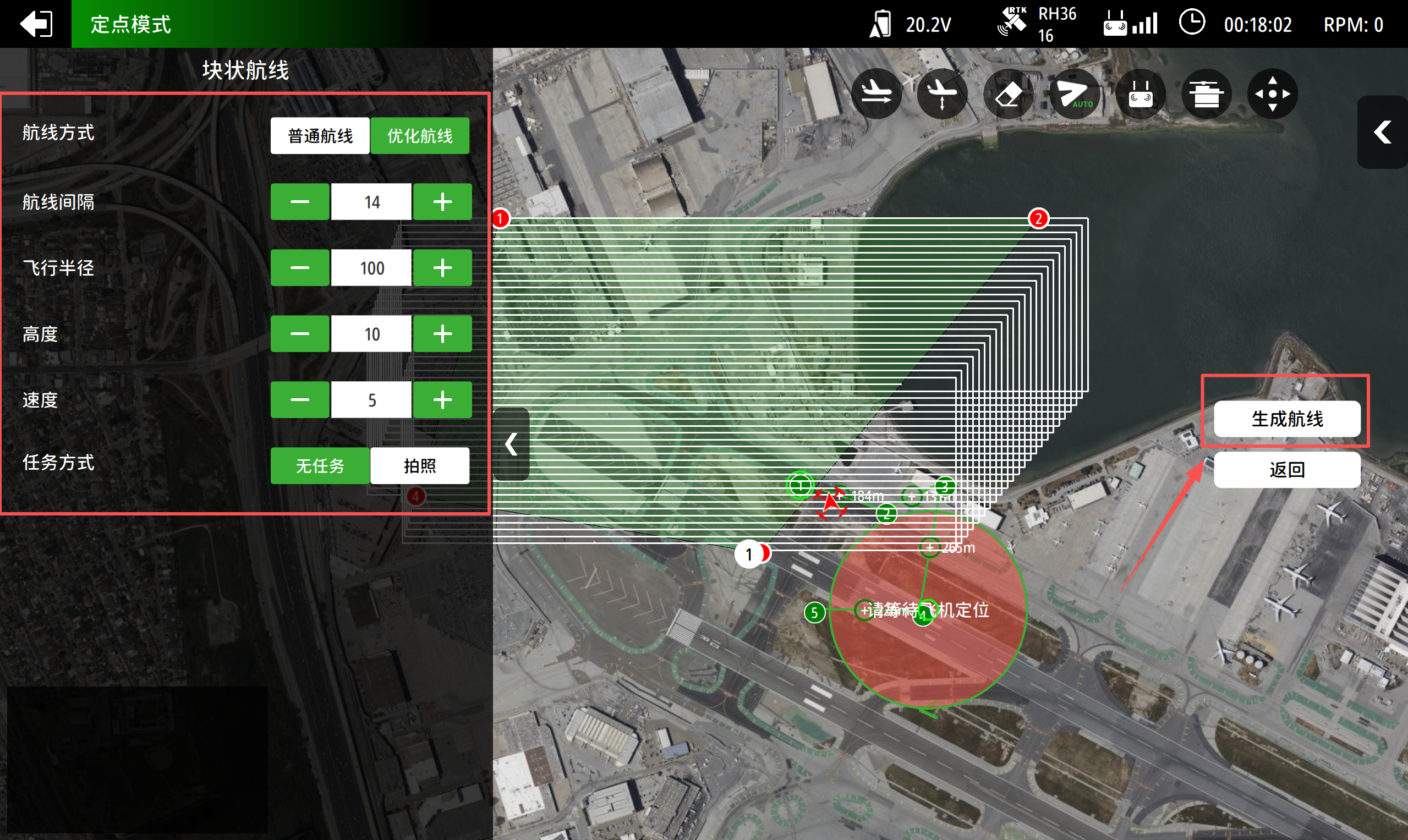The image size is (1408, 840).
Task: Tap the four-way move arrows icon
Action: click(1272, 94)
